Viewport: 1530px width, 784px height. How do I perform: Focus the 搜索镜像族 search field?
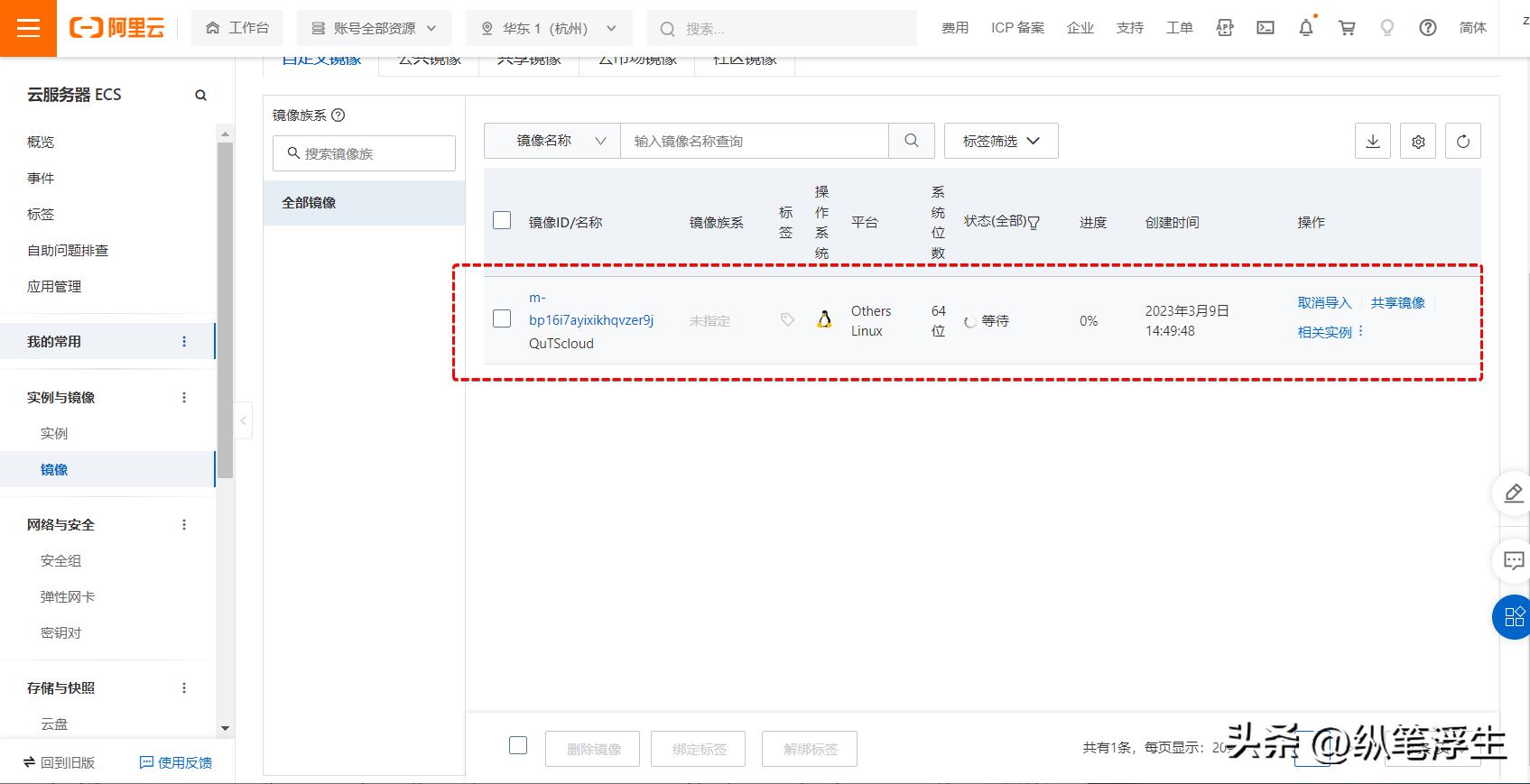coord(364,153)
